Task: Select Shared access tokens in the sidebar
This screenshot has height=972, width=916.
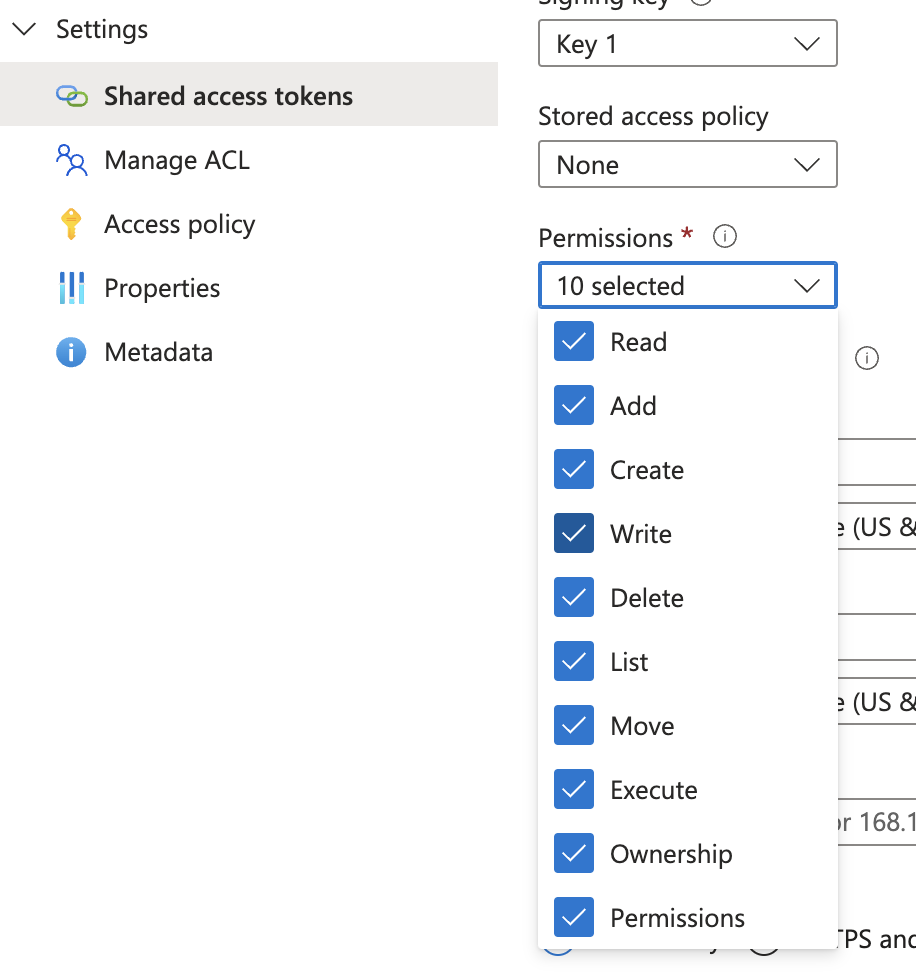Action: point(228,95)
